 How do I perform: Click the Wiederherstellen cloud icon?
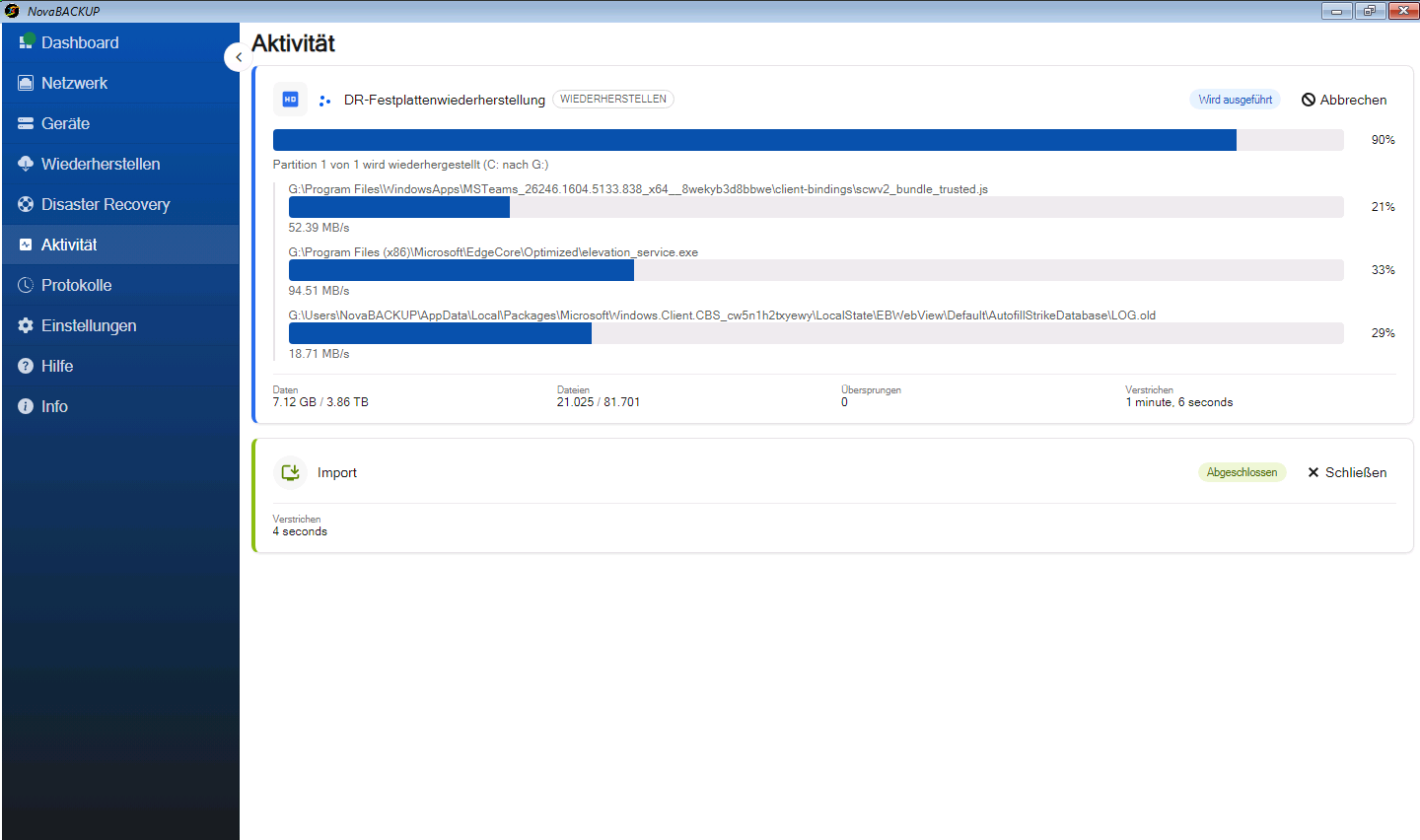click(x=26, y=164)
